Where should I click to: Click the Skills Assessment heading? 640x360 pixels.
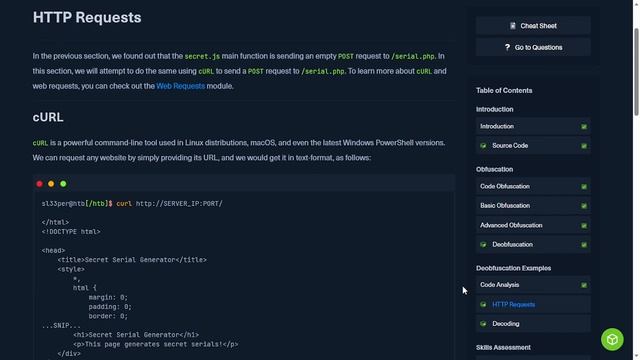click(503, 347)
